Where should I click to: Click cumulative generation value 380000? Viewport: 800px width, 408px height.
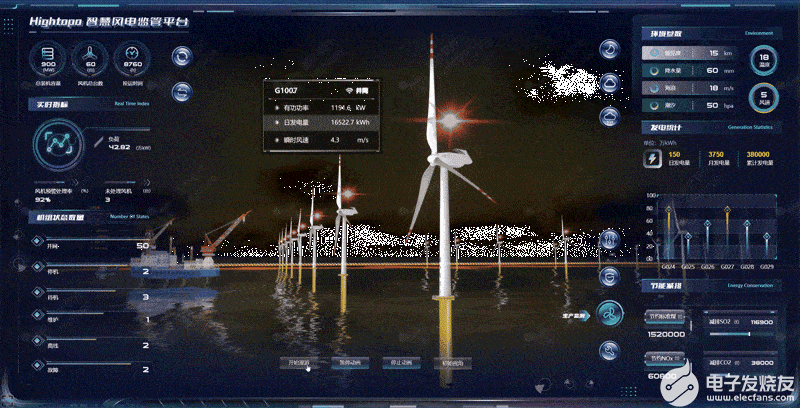click(758, 154)
